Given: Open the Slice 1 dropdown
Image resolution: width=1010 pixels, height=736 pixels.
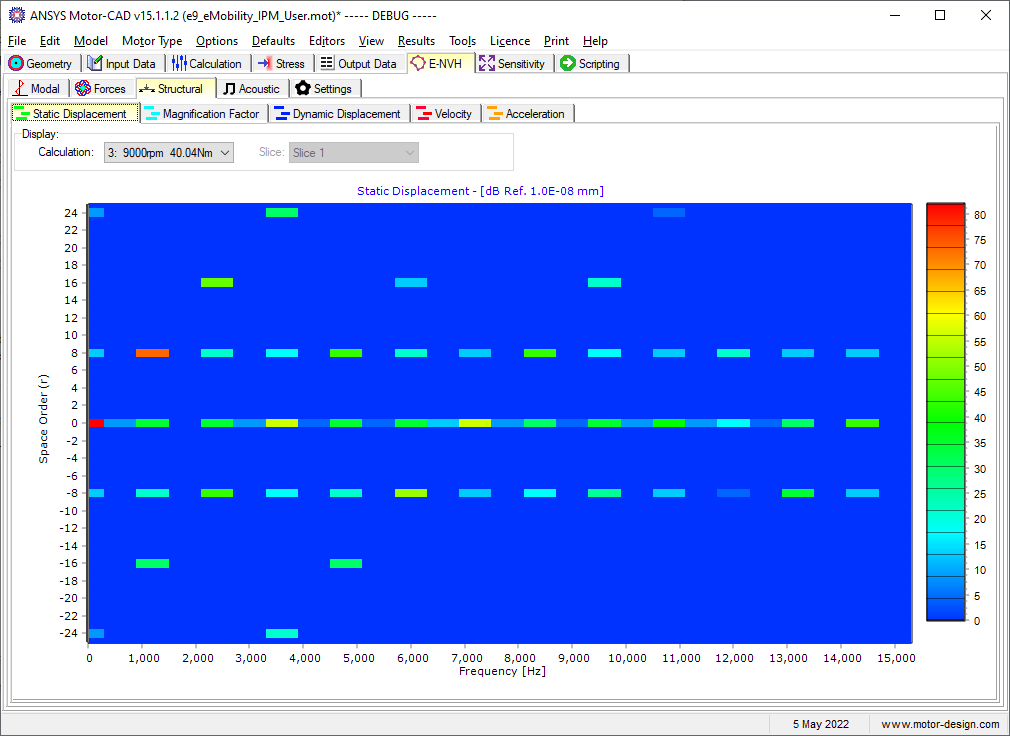Looking at the screenshot, I should (x=354, y=153).
